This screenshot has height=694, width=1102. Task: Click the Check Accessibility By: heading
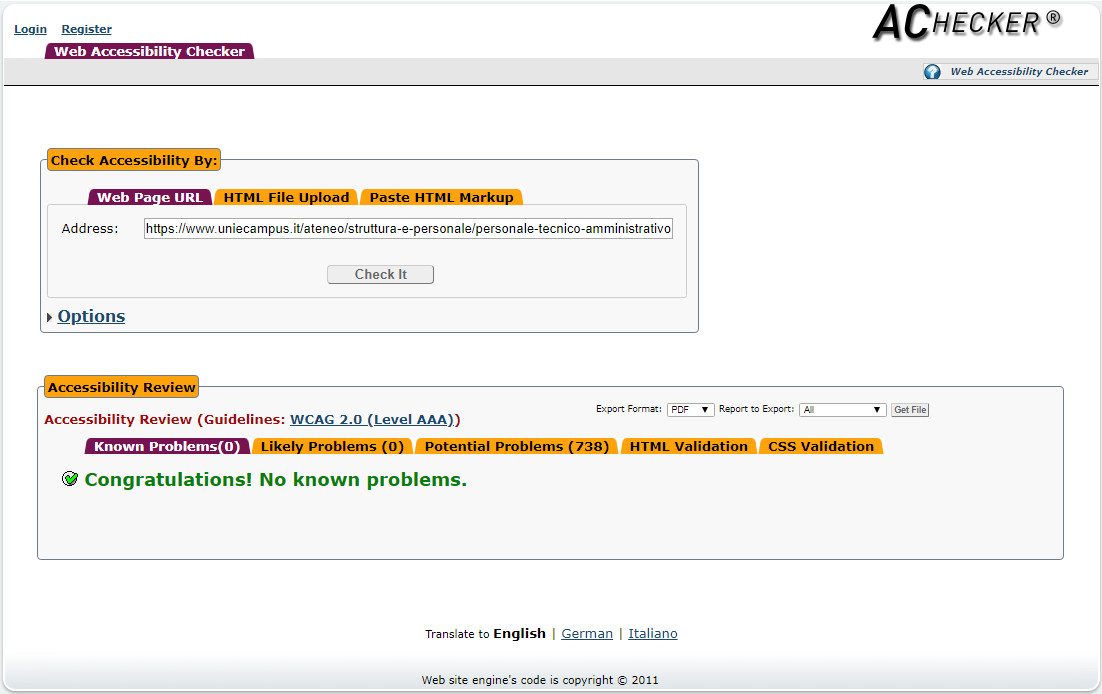coord(134,160)
